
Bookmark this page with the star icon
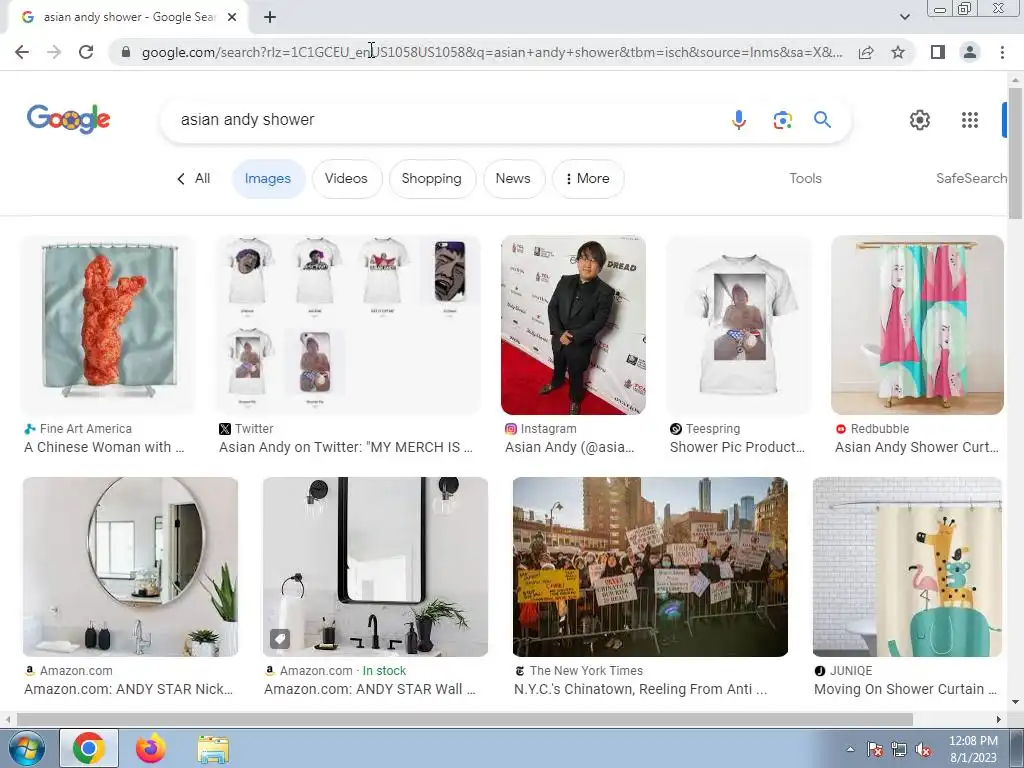pyautogui.click(x=898, y=52)
